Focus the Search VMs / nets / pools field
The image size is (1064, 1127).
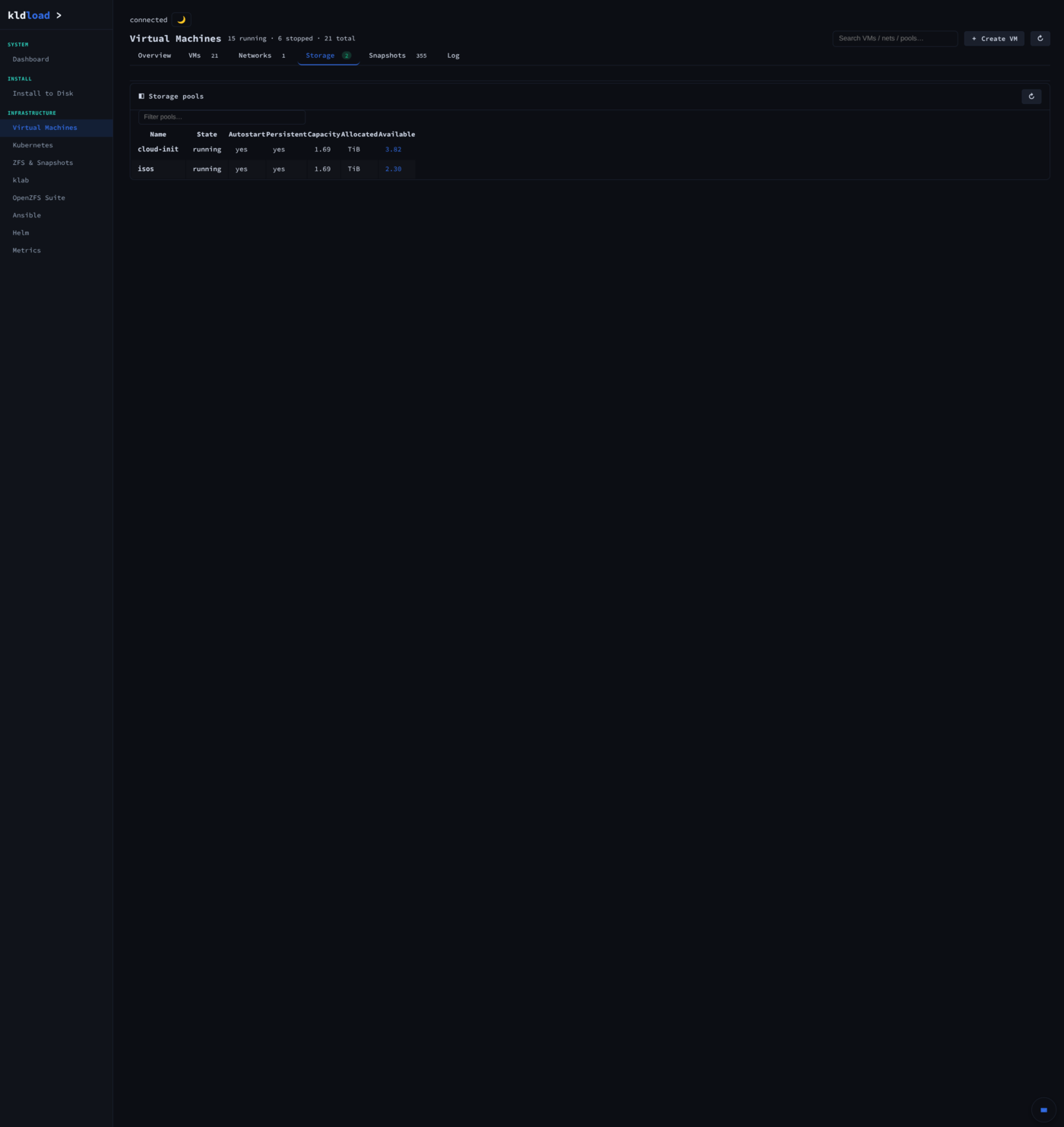click(895, 38)
